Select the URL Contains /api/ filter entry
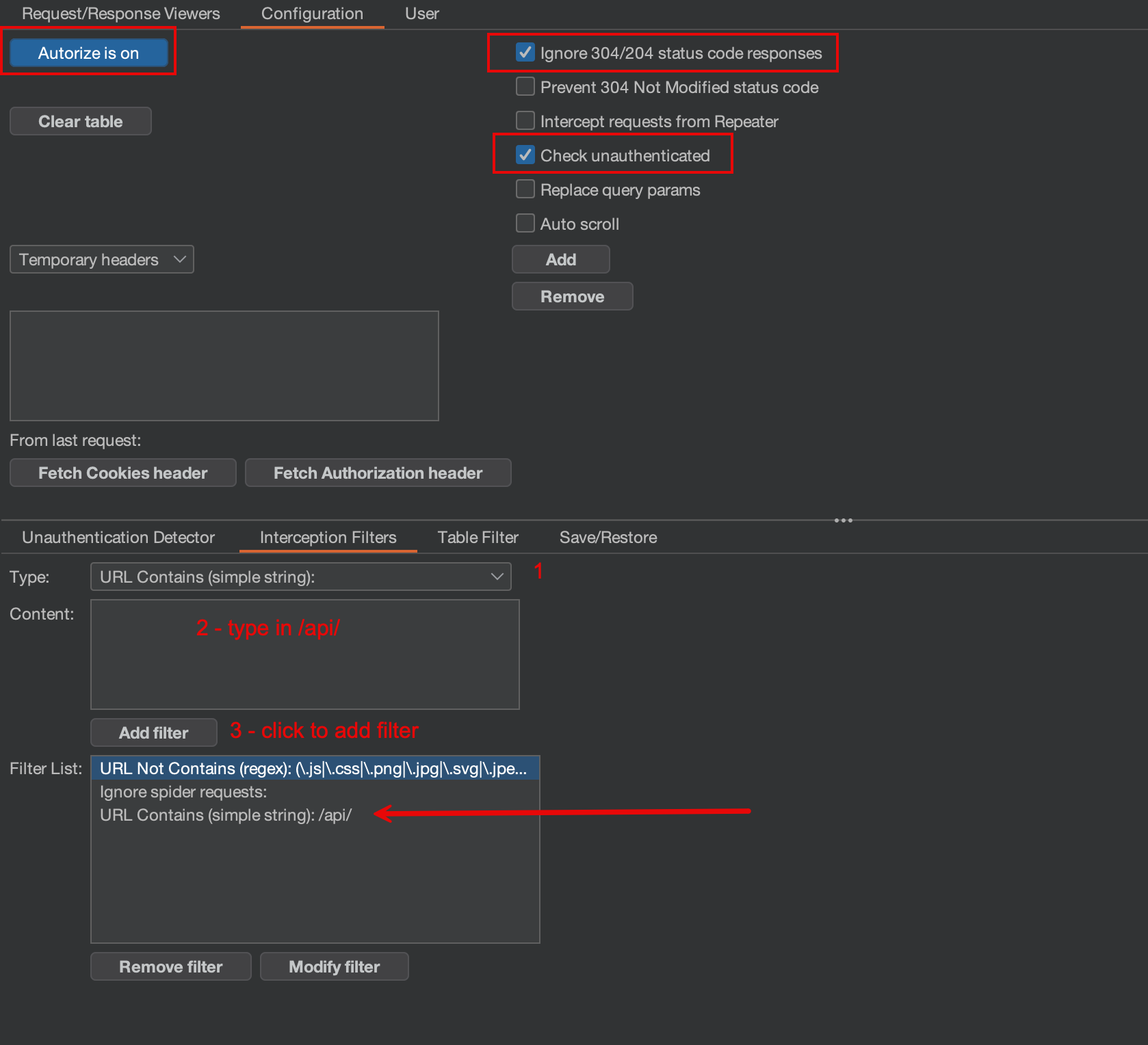This screenshot has height=1045, width=1148. click(x=226, y=815)
